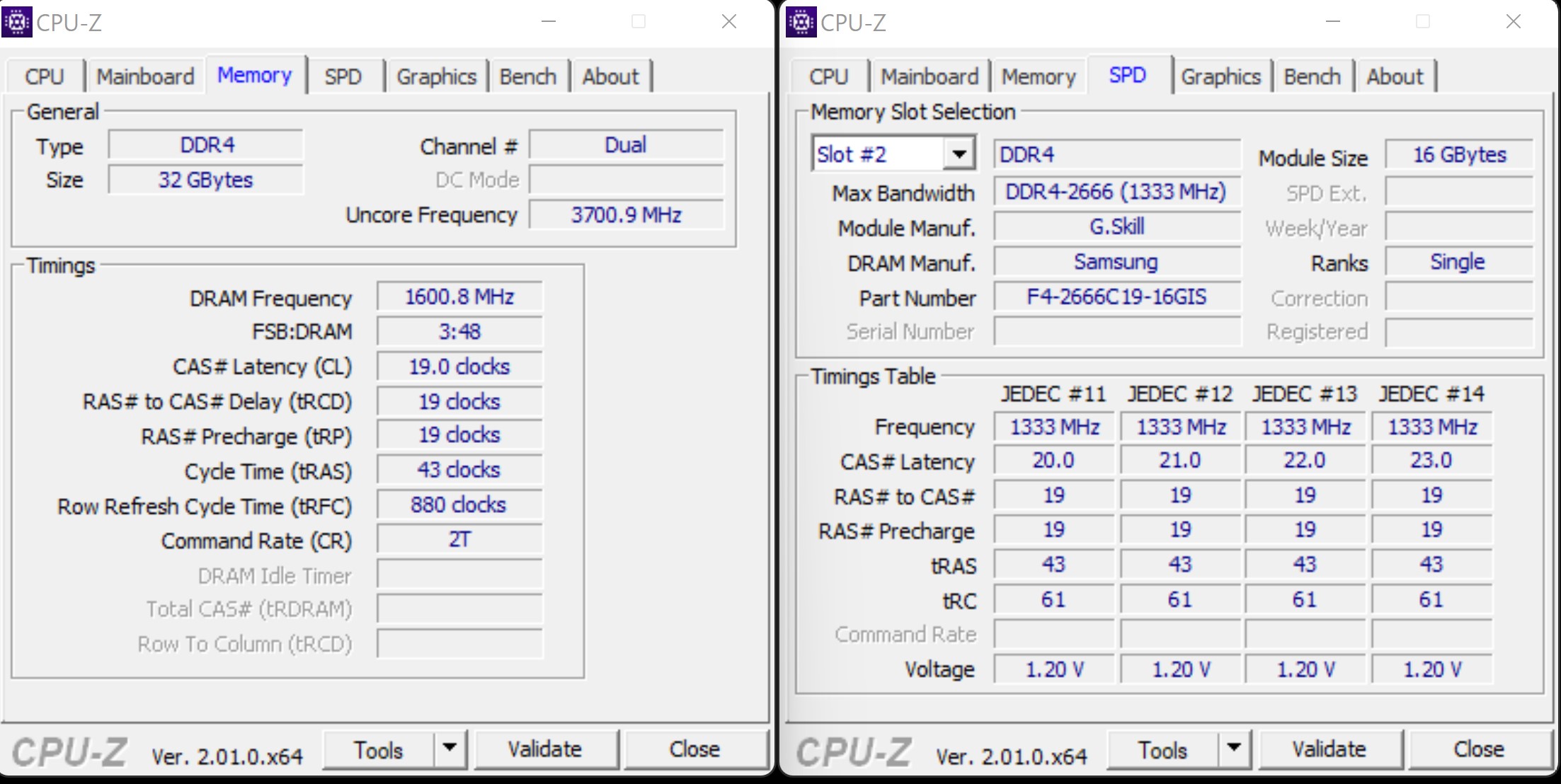
Task: Select Graphics tab in left window
Action: (436, 76)
